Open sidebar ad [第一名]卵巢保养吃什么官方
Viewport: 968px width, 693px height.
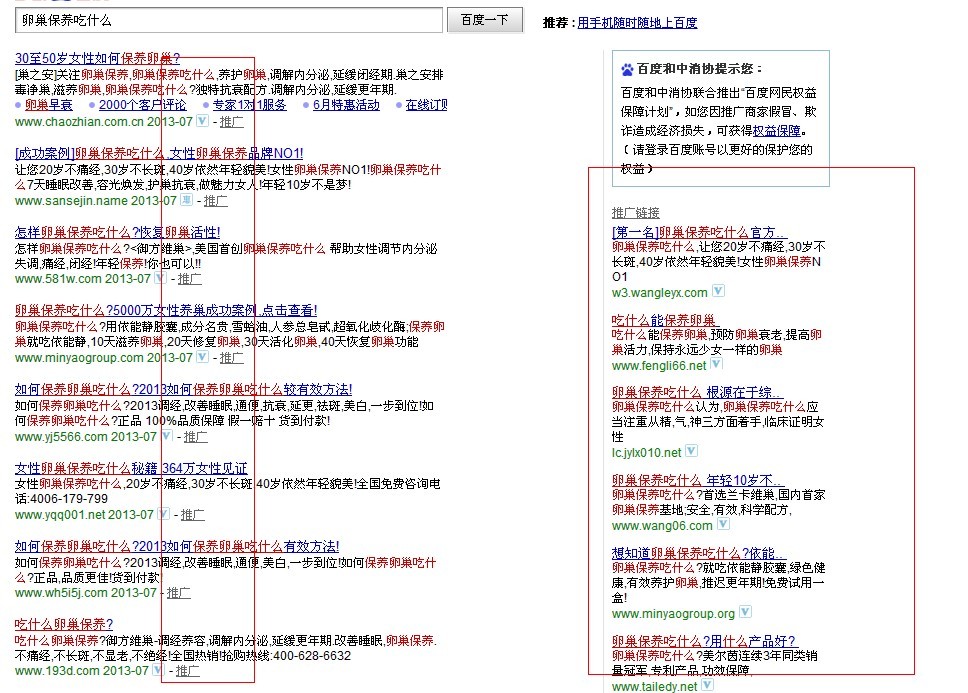coord(699,233)
